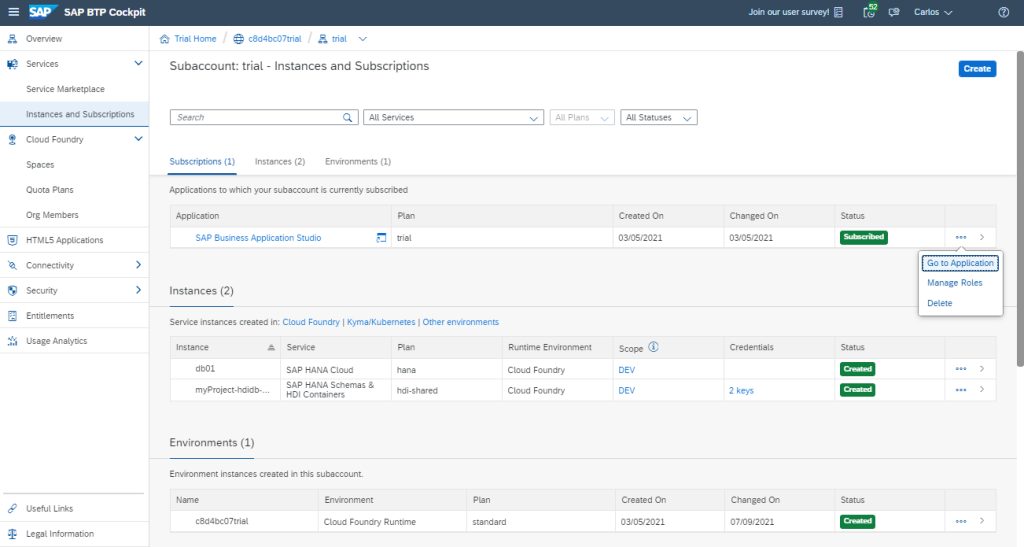The width and height of the screenshot is (1024, 547).
Task: Expand details of the myProject-hdidb row
Action: click(982, 390)
